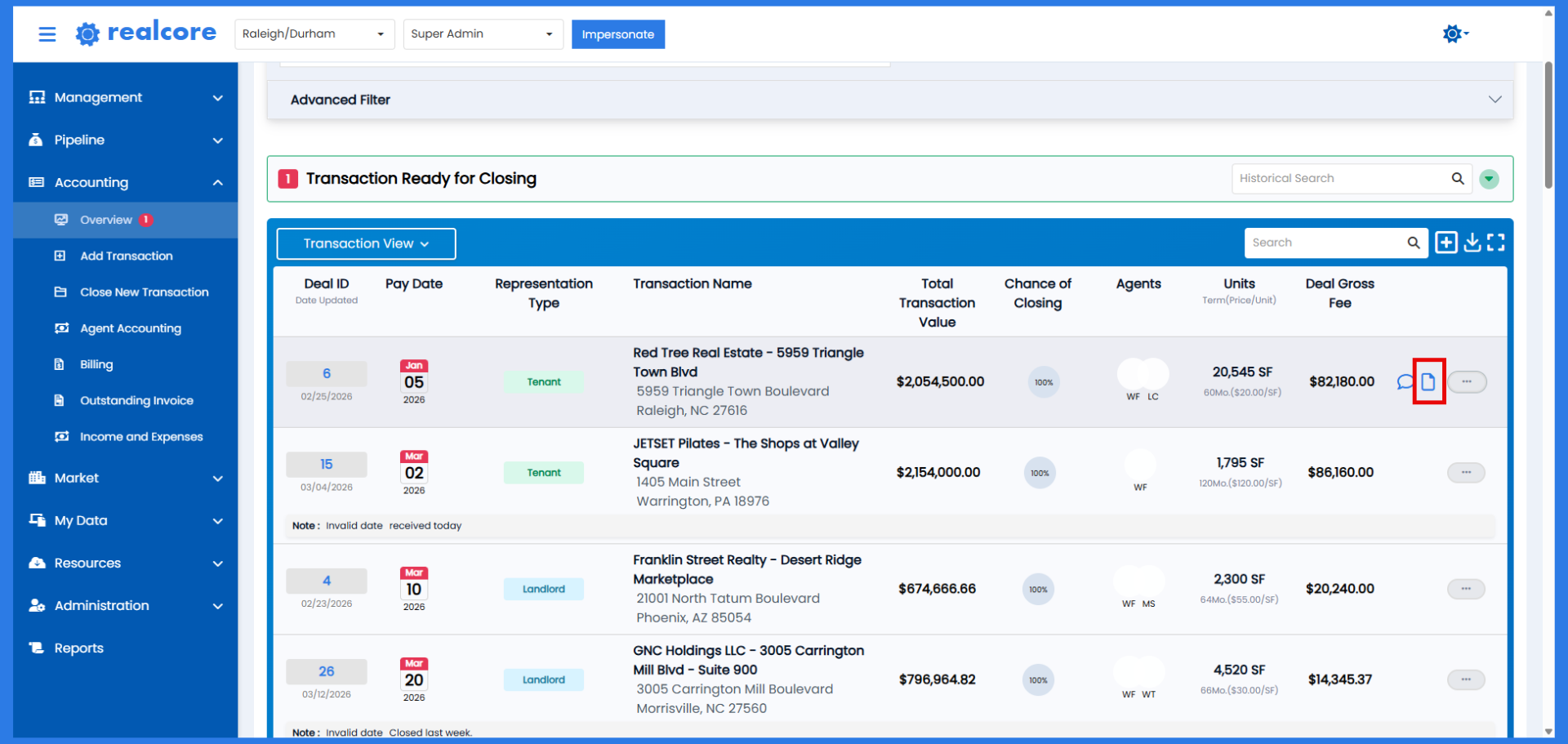Click the Historical Search magnifier icon
This screenshot has width=1568, height=744.
[1458, 178]
